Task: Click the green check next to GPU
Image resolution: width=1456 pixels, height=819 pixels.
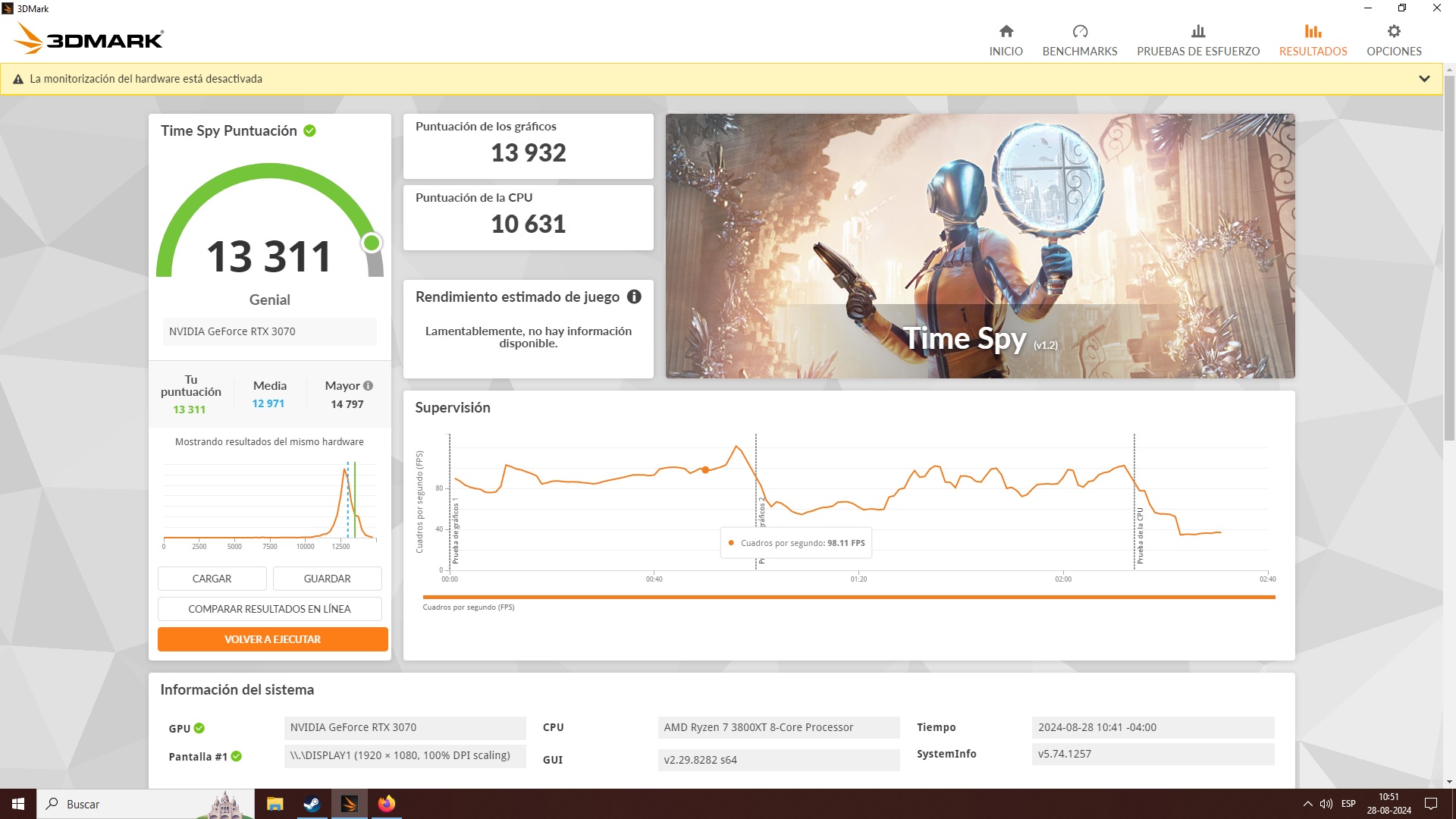Action: pyautogui.click(x=199, y=728)
